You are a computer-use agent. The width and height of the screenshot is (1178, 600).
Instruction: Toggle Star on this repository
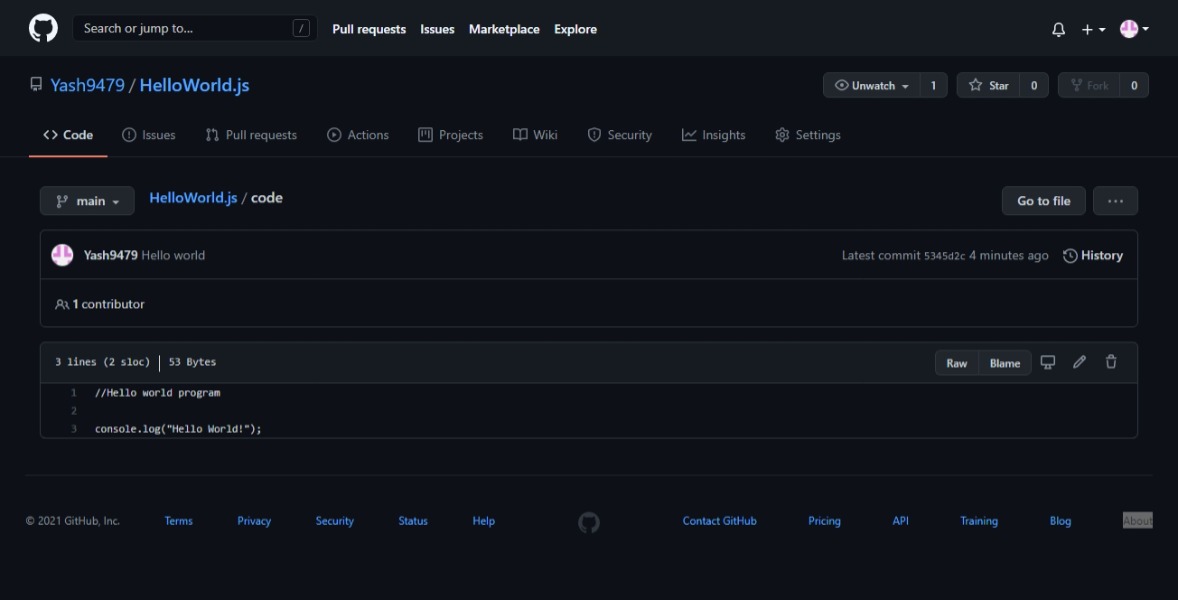pyautogui.click(x=988, y=86)
